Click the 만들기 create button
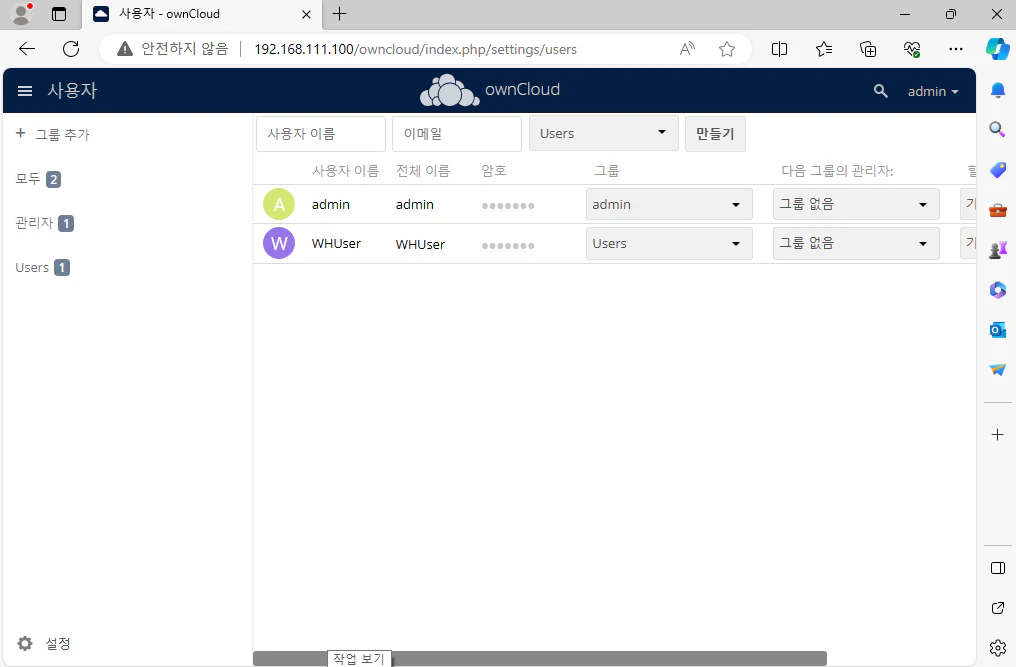 715,134
